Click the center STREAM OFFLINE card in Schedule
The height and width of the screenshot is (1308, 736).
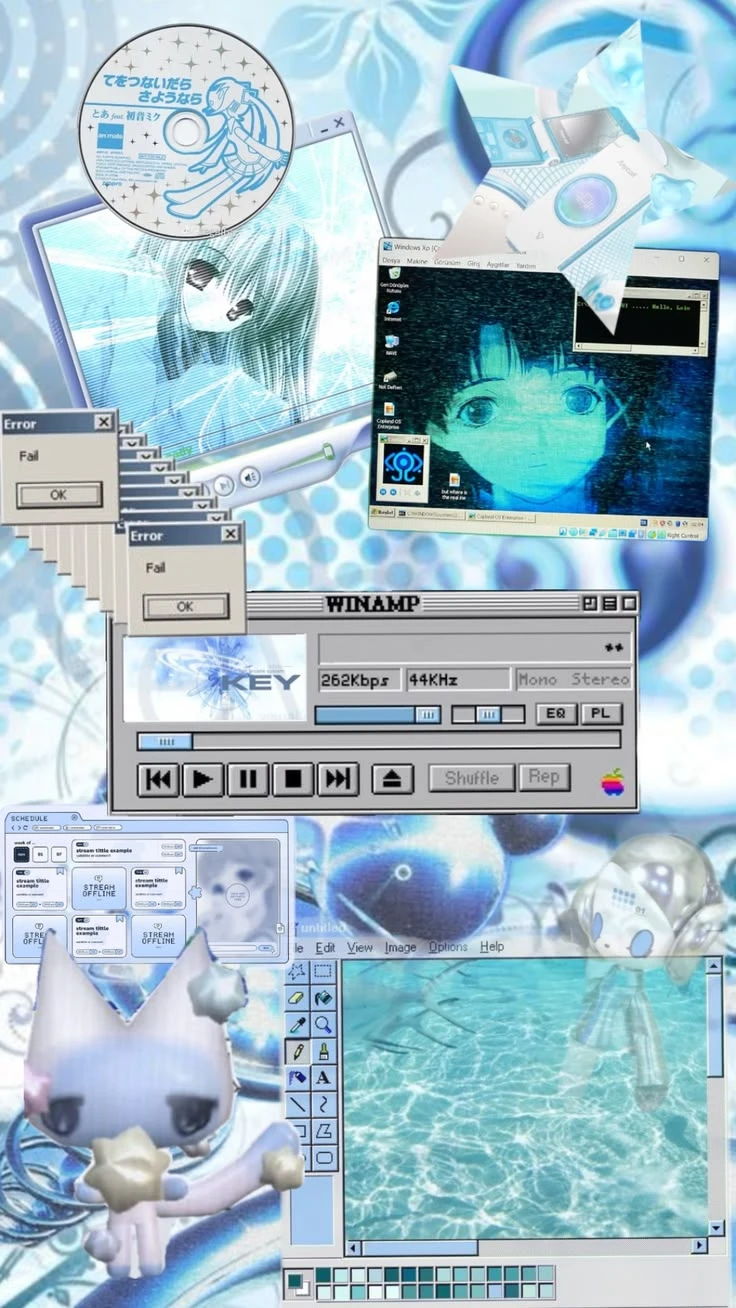99,888
